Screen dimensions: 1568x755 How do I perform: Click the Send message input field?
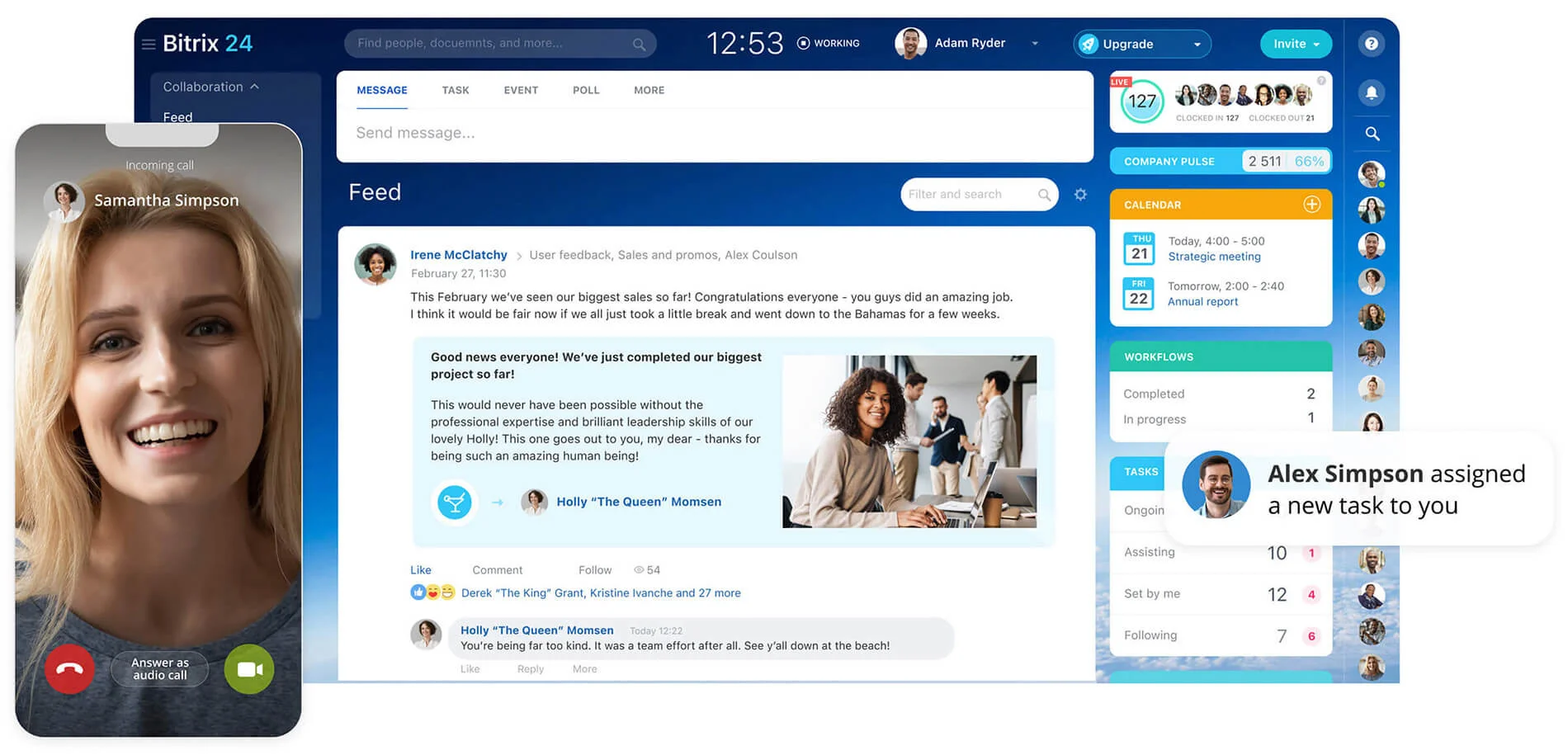tap(715, 133)
